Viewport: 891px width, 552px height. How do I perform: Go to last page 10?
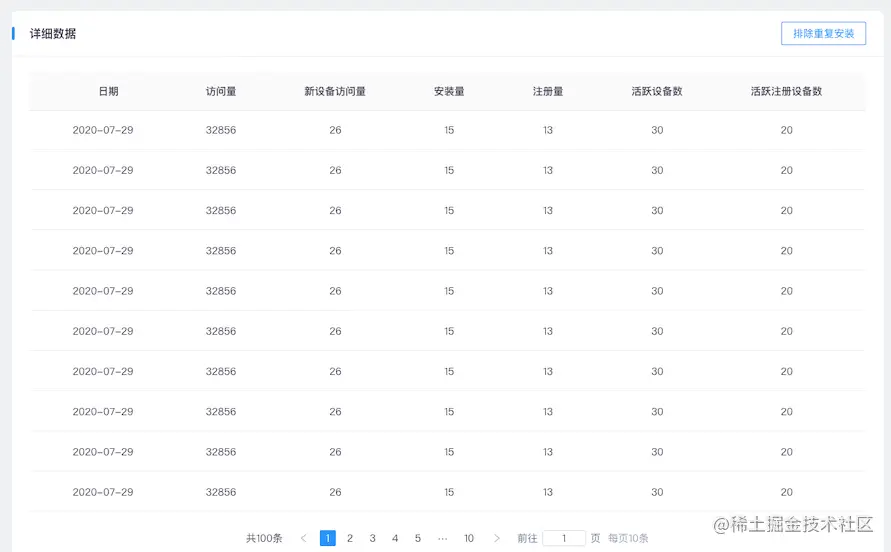click(x=469, y=538)
